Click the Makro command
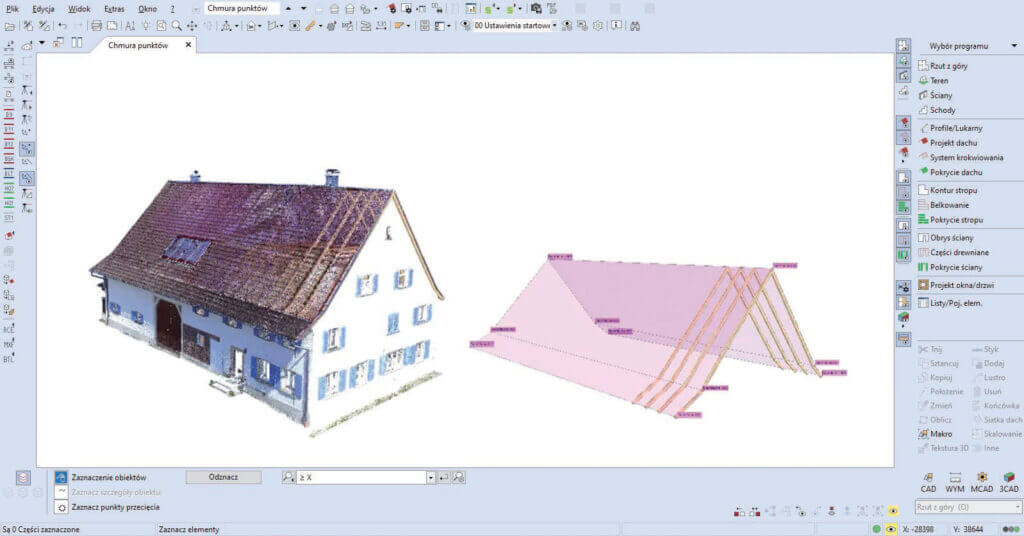 [x=935, y=434]
